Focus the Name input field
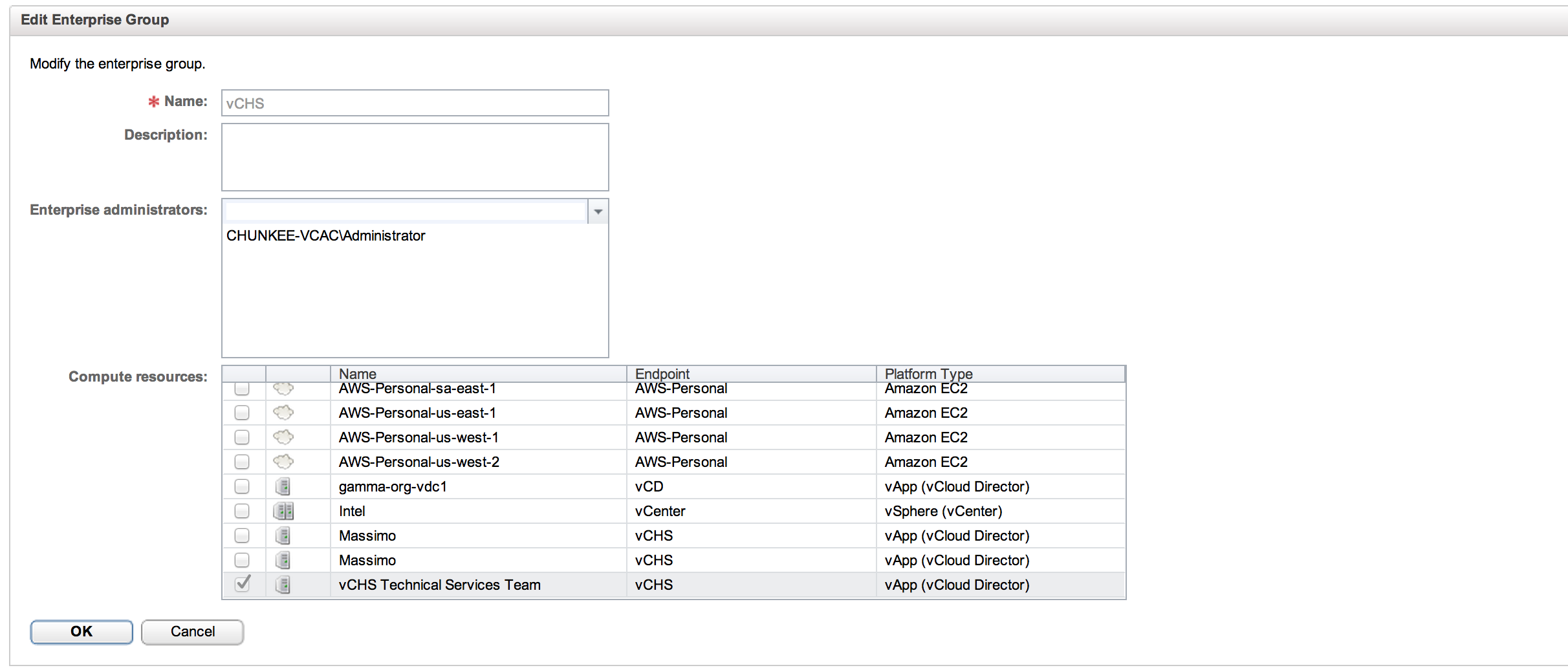This screenshot has height=670, width=1568. [415, 103]
